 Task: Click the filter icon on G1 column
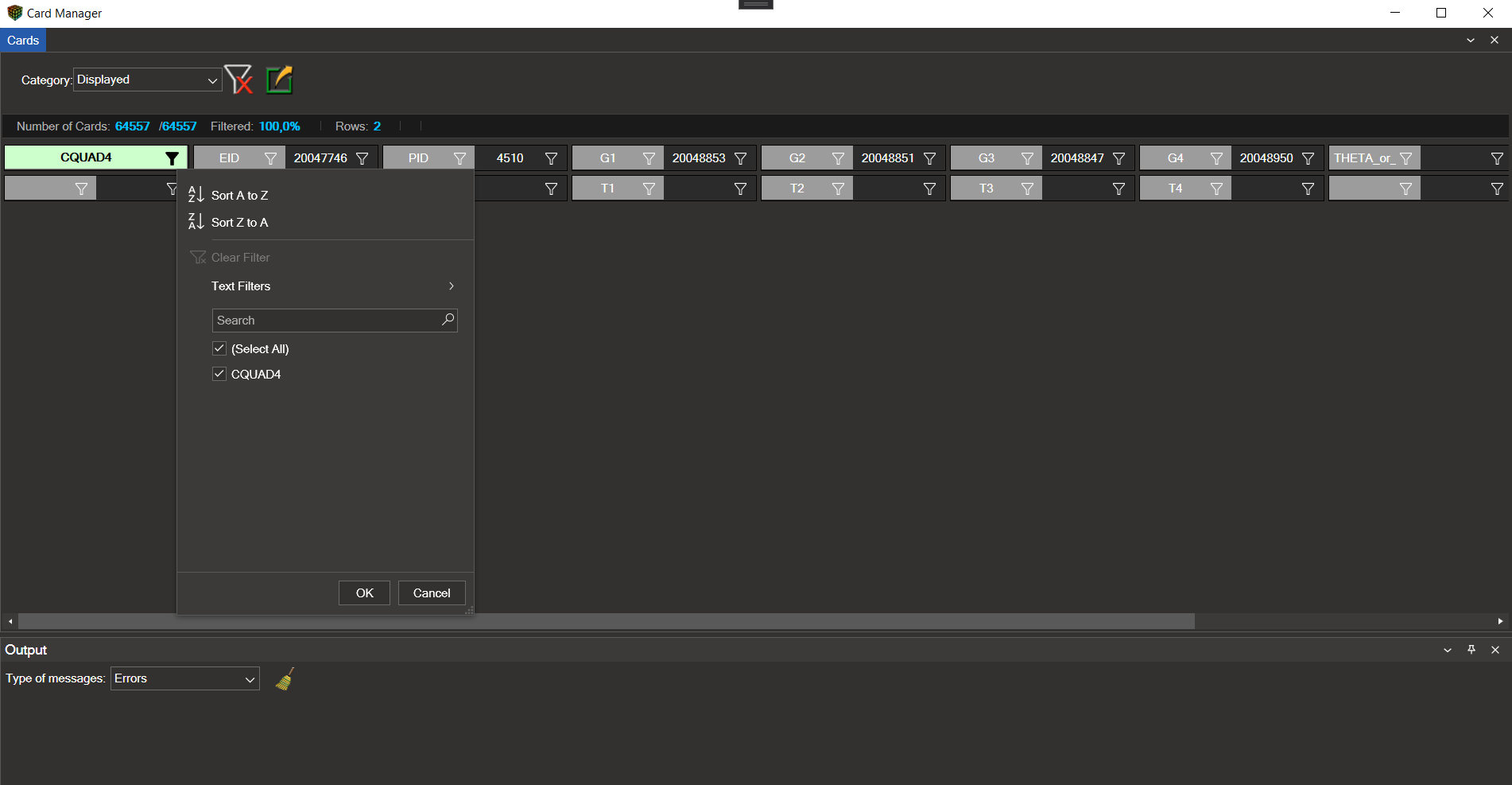(x=649, y=158)
